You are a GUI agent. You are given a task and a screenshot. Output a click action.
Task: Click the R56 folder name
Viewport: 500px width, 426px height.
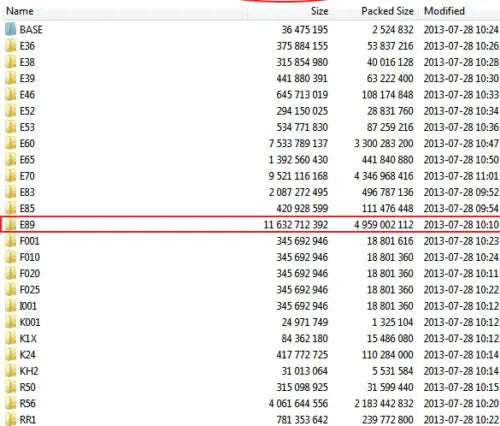(x=27, y=403)
